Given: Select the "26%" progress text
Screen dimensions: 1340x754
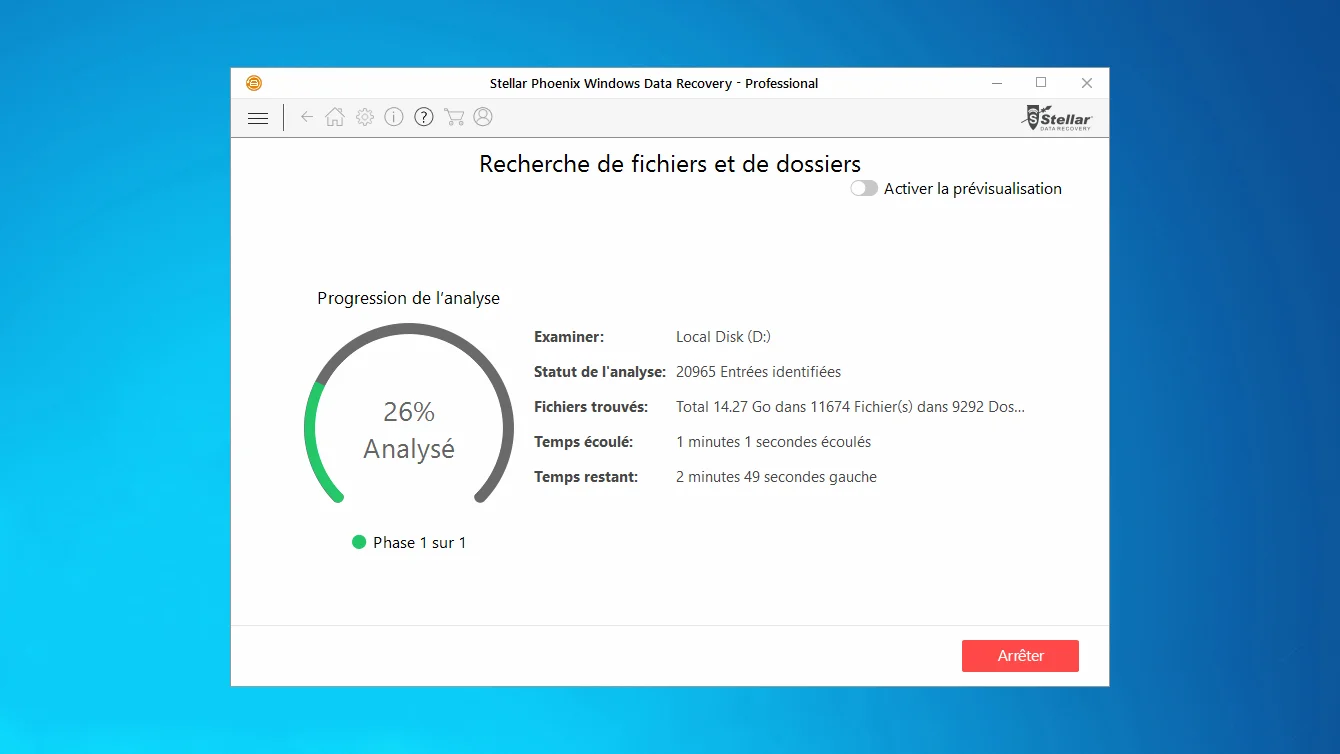Looking at the screenshot, I should (409, 411).
